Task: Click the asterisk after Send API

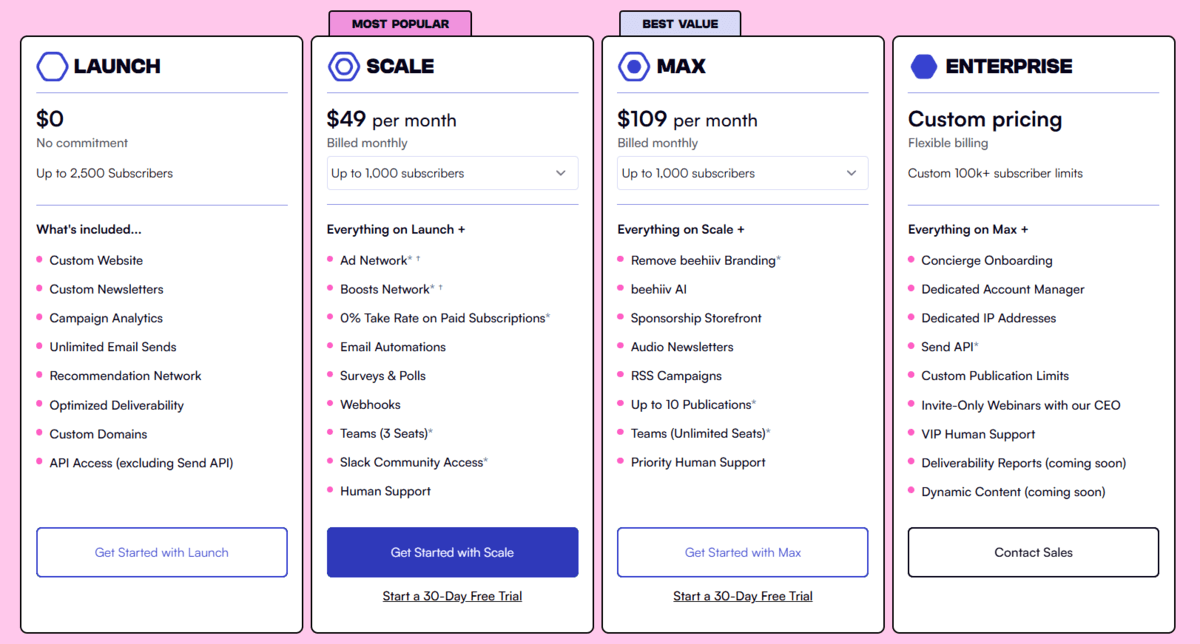Action: point(977,345)
